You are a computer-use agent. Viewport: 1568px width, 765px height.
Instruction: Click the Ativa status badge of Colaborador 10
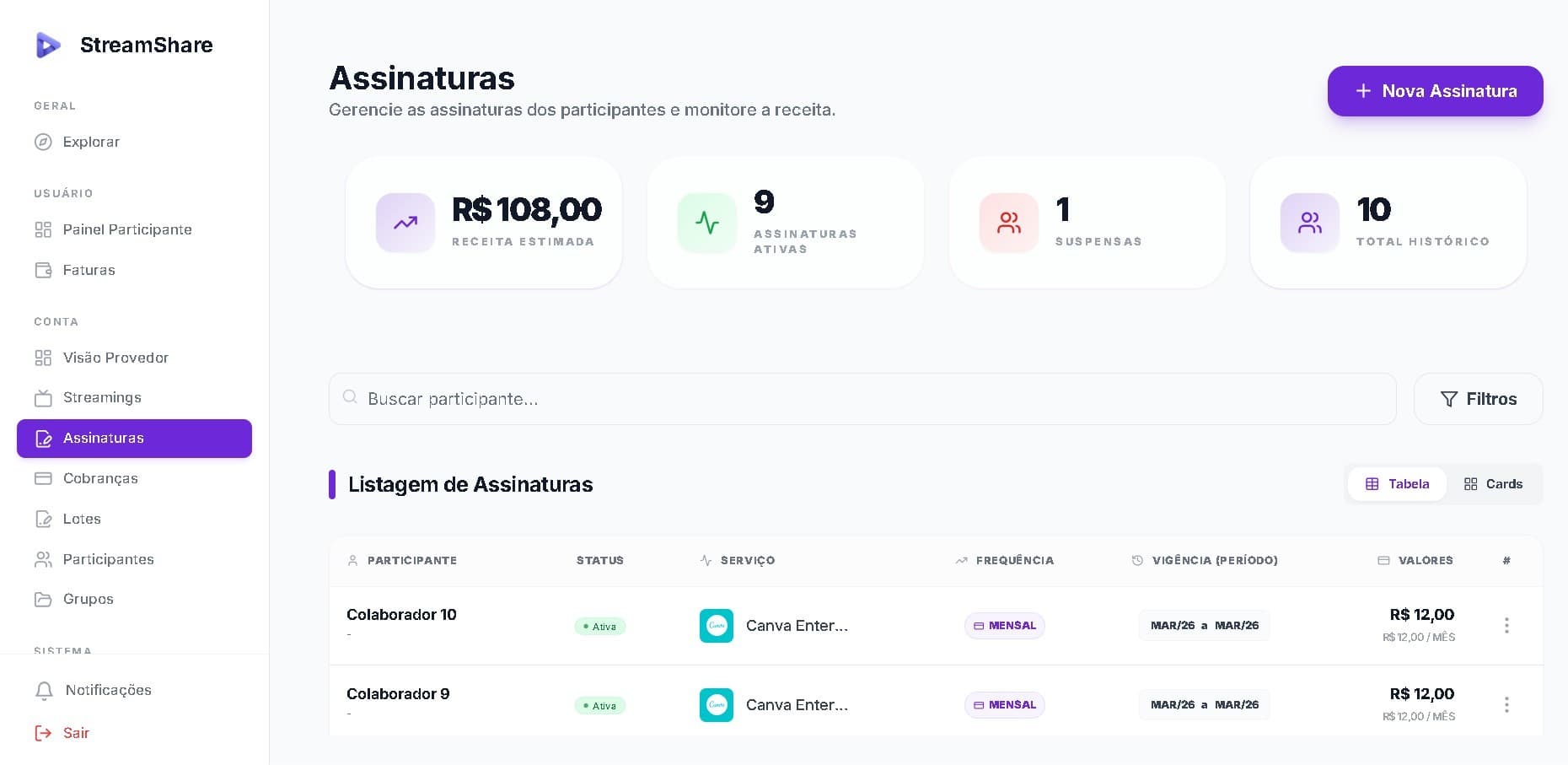click(599, 626)
